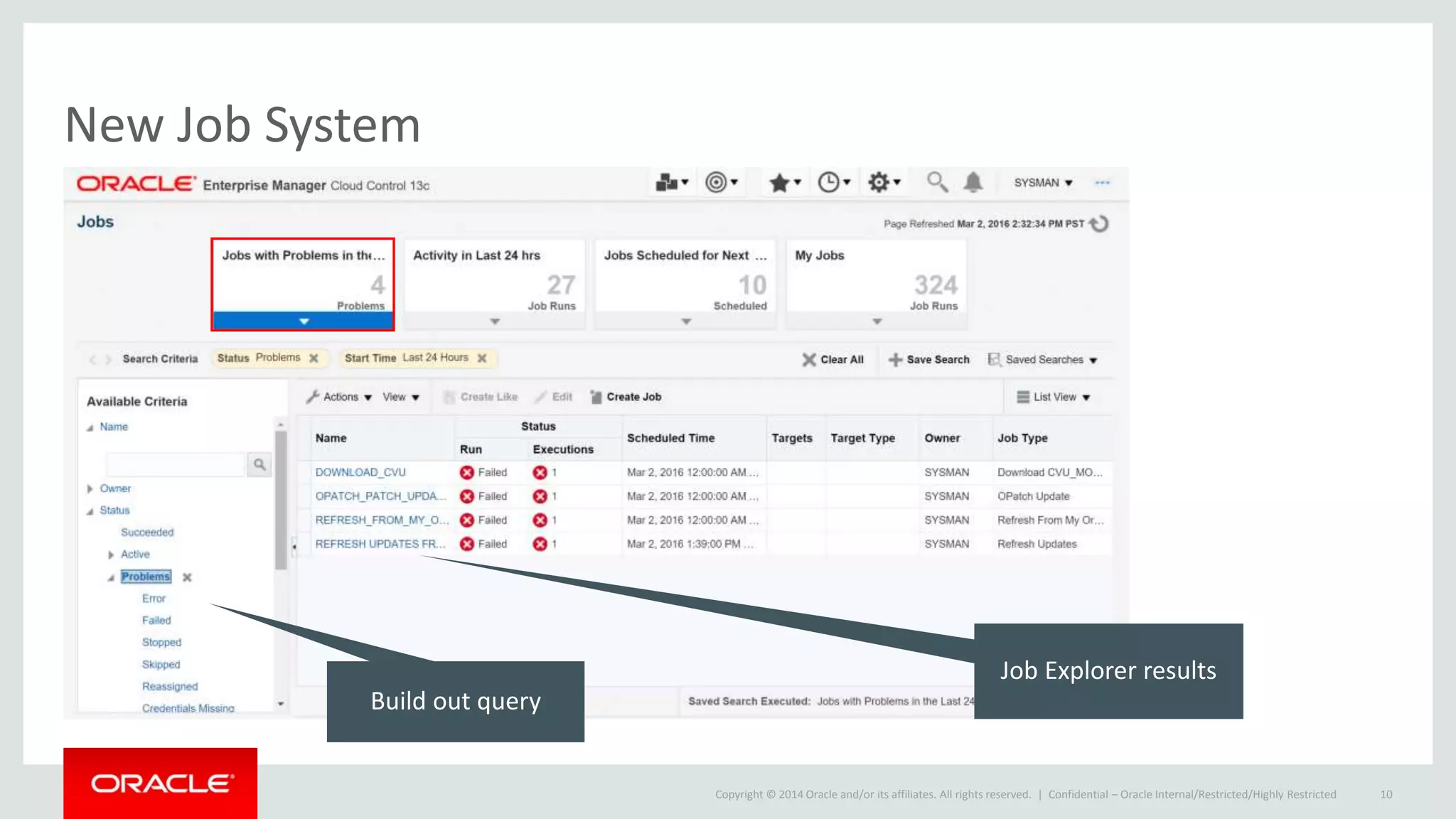The width and height of the screenshot is (1456, 819).
Task: Open the History clock menu
Action: tap(834, 183)
